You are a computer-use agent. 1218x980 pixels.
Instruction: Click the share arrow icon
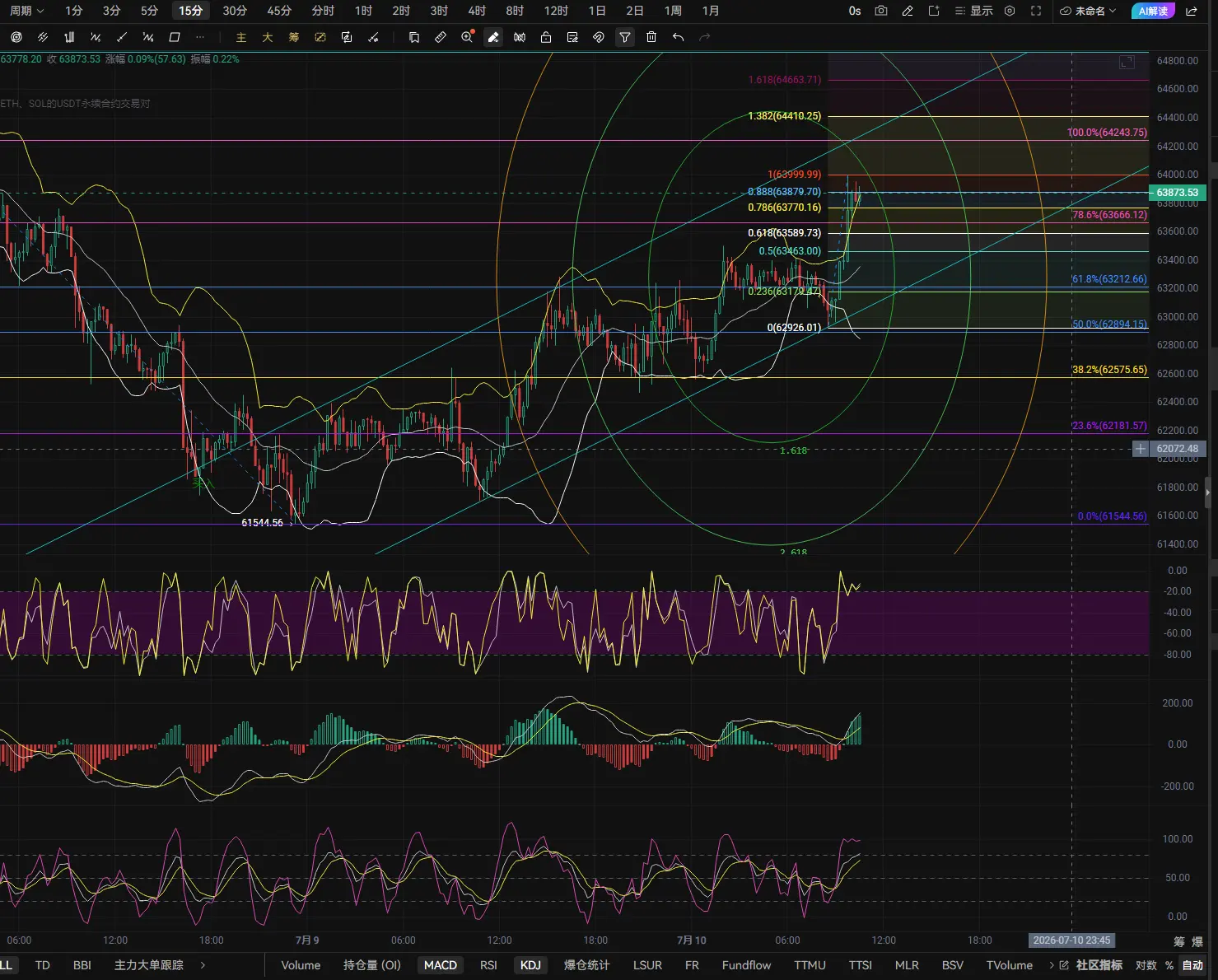[x=1192, y=11]
